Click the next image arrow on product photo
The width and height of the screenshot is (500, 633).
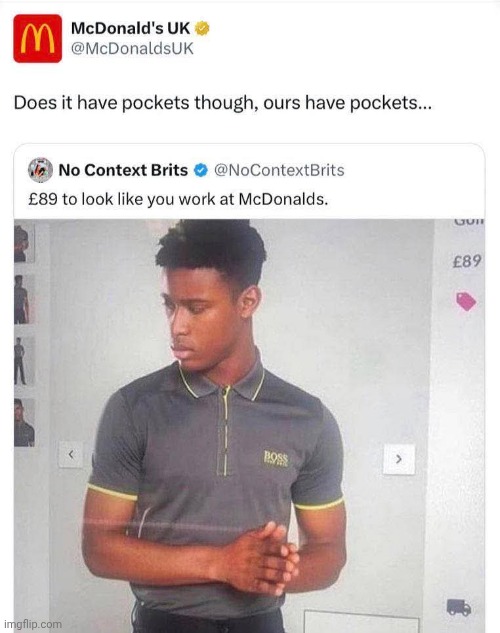pos(399,459)
